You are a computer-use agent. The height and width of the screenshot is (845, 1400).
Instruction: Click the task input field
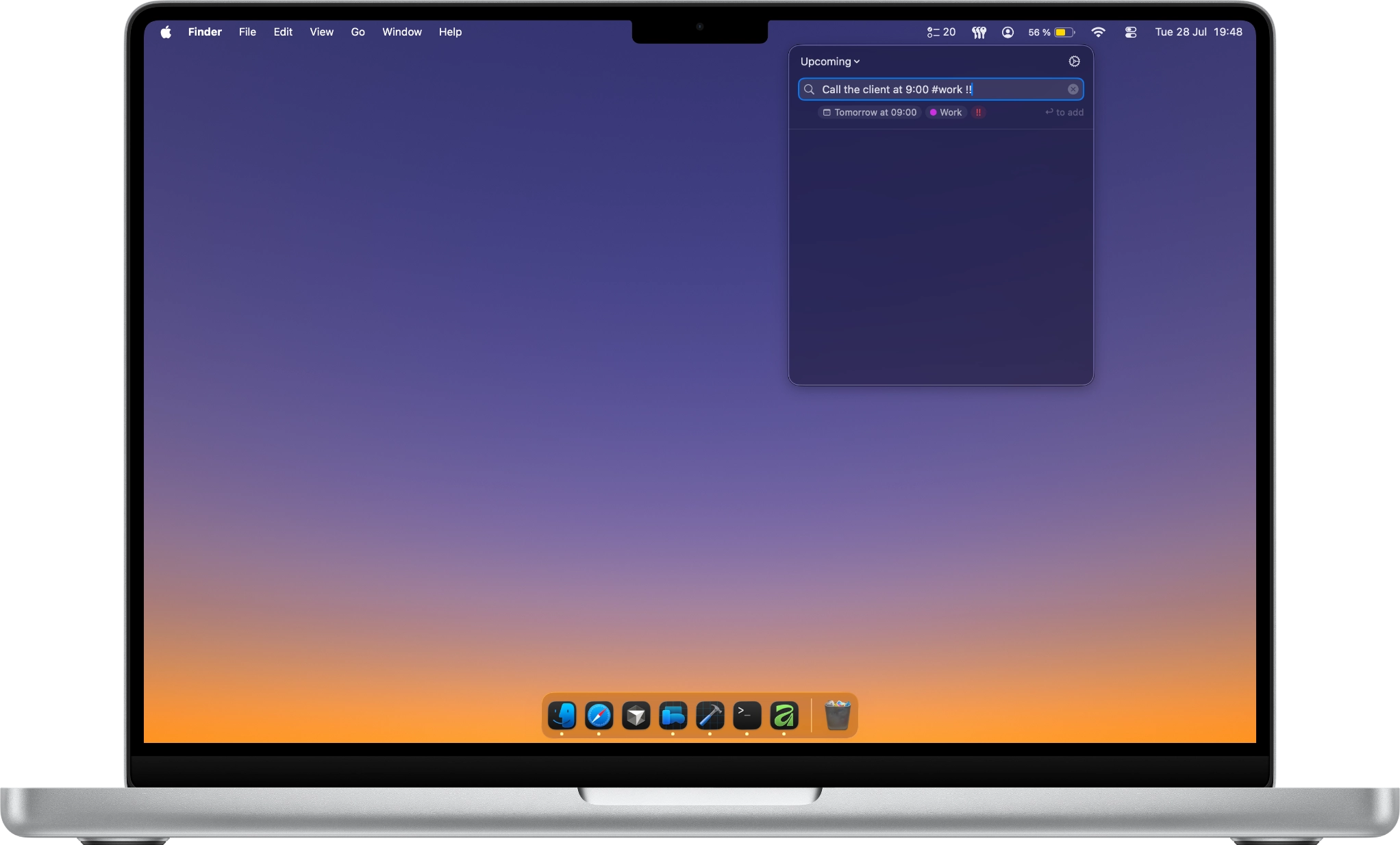940,90
